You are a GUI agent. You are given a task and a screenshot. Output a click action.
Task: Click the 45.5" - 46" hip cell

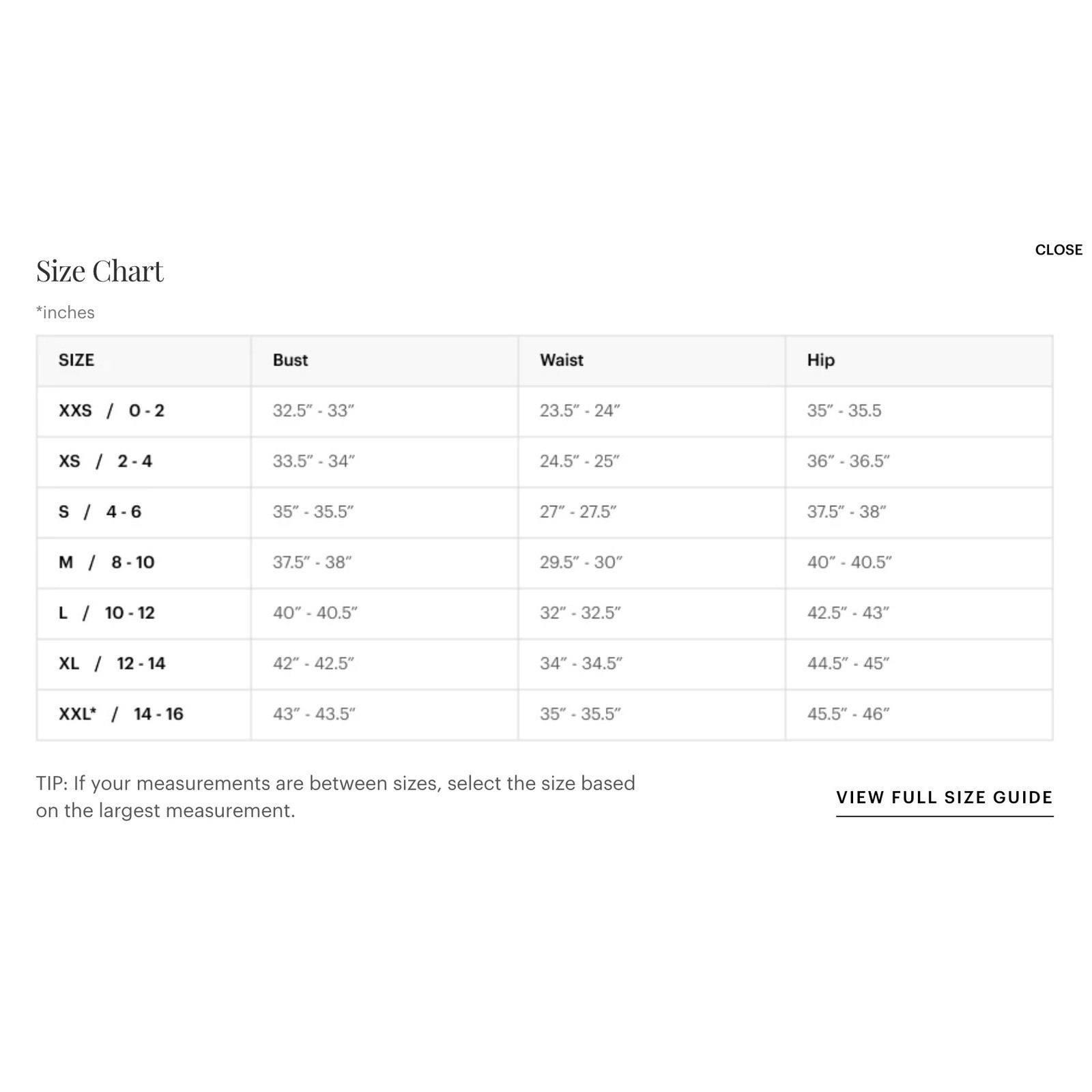click(848, 714)
